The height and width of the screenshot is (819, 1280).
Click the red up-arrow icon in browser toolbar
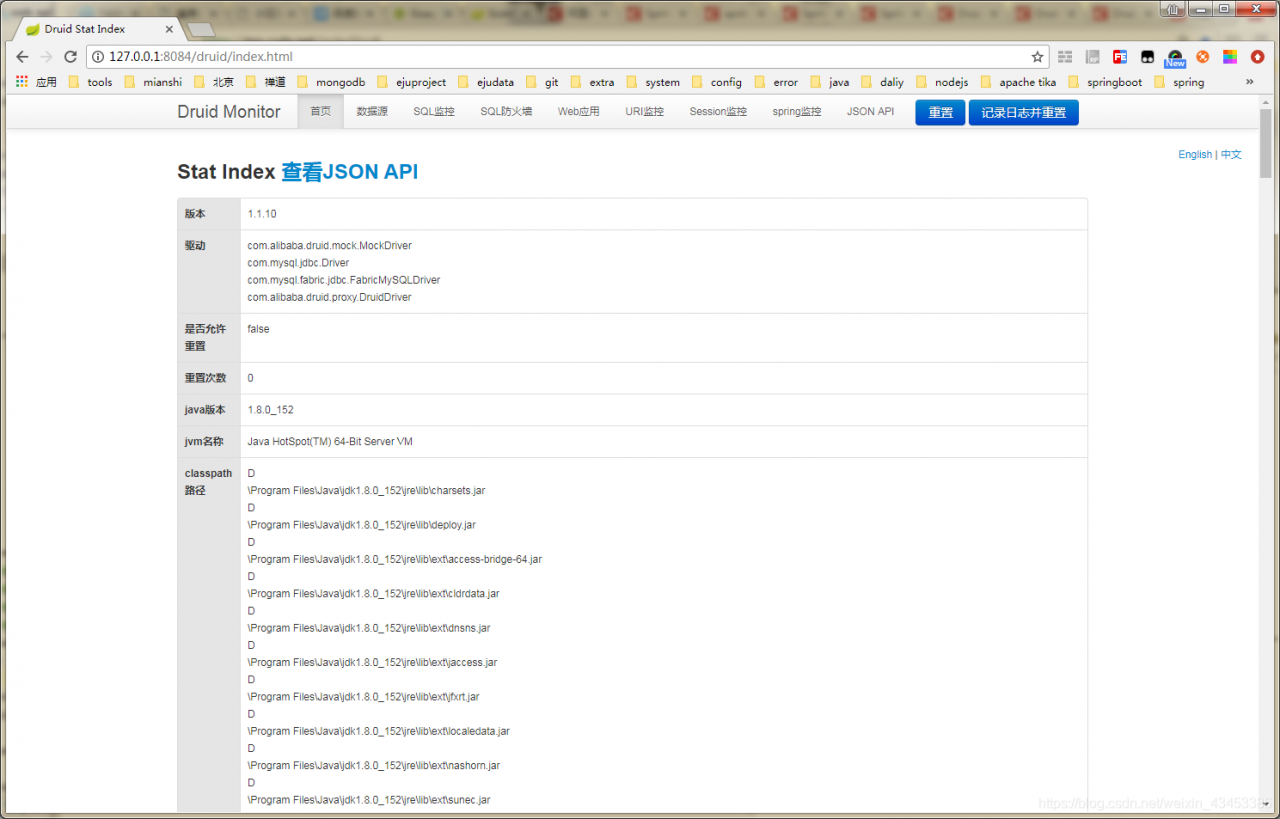pos(1258,57)
